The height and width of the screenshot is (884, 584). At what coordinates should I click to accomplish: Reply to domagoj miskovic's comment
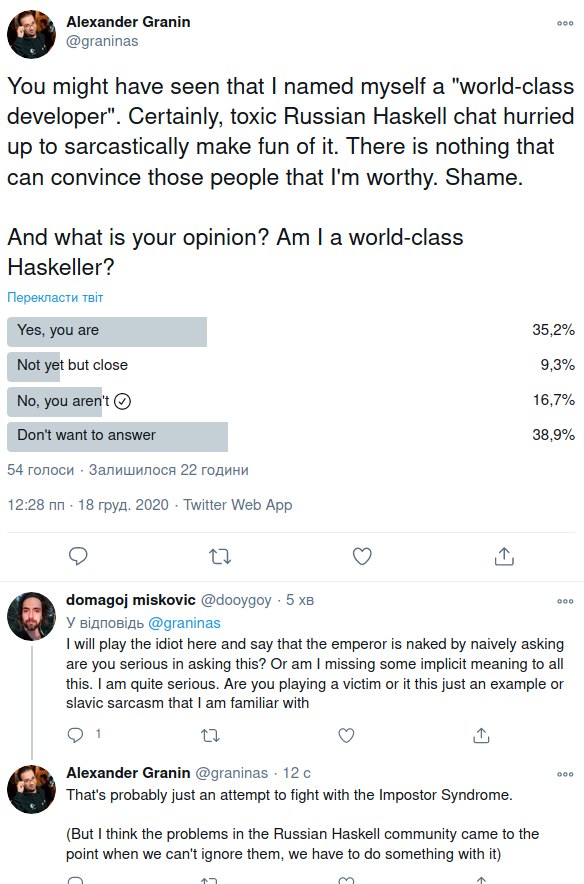click(76, 735)
